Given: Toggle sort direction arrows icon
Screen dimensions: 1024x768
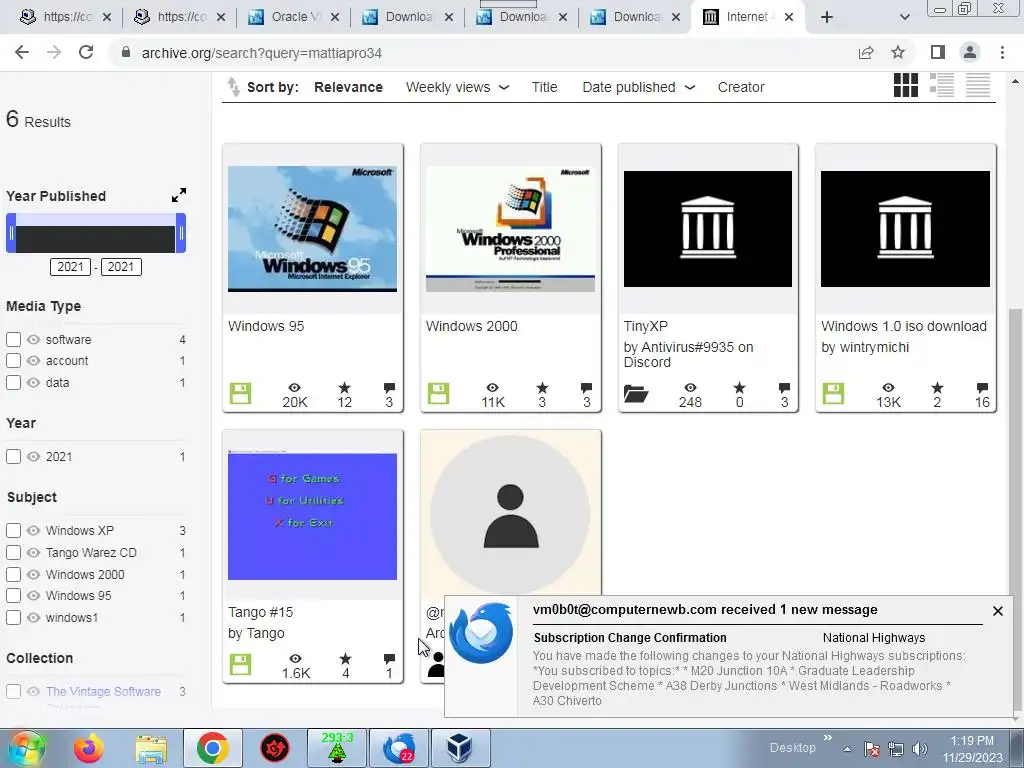Looking at the screenshot, I should tap(232, 87).
